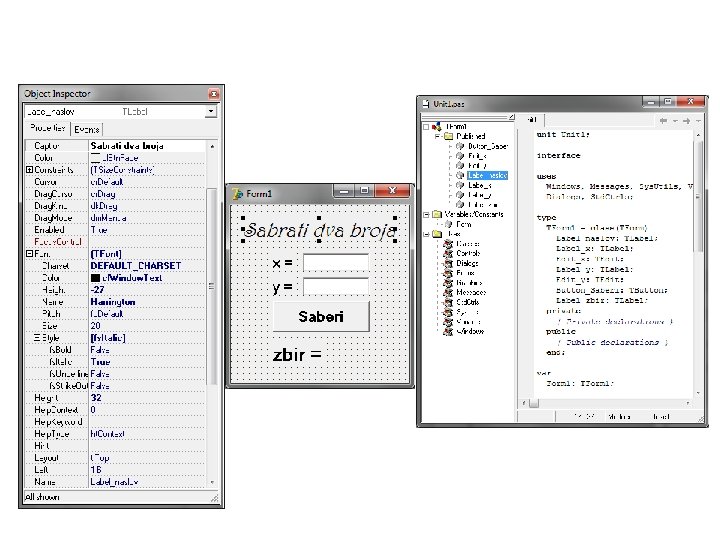Click the forward navigation arrow in code editor
The width and height of the screenshot is (720, 540).
686,121
